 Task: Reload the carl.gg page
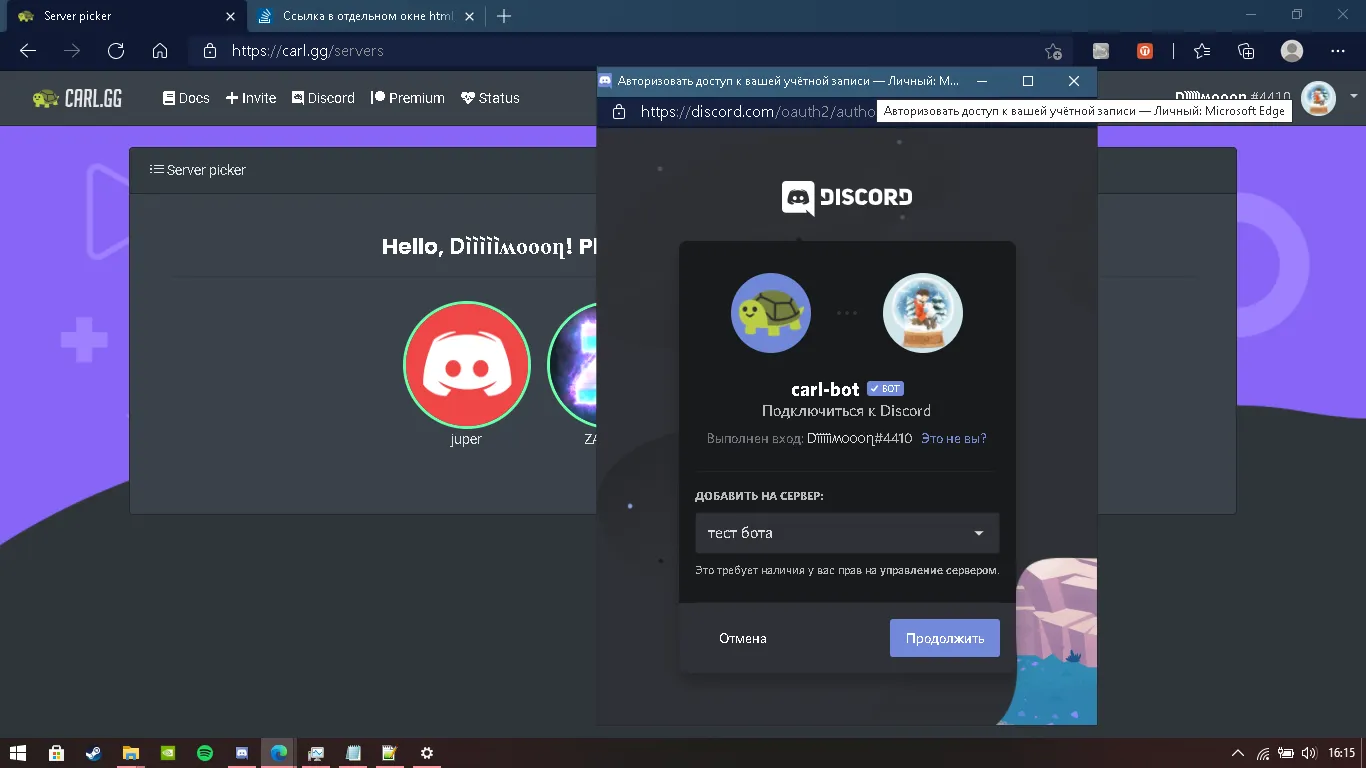coord(116,51)
